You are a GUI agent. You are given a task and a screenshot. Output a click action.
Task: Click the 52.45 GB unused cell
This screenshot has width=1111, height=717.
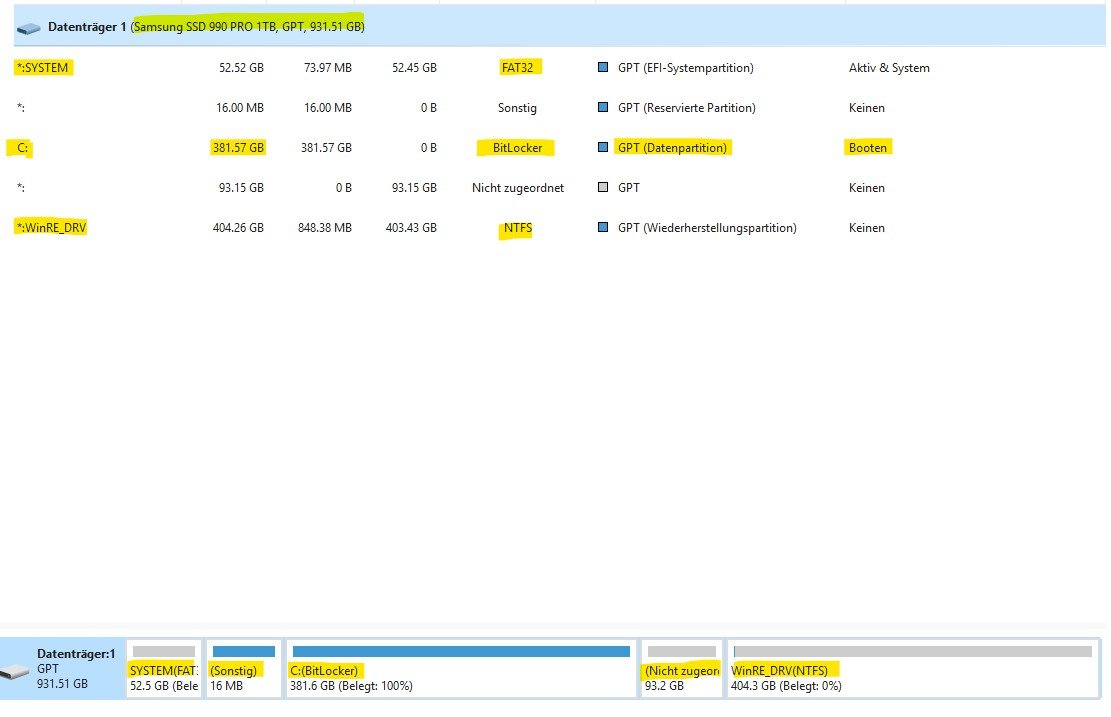[x=414, y=67]
